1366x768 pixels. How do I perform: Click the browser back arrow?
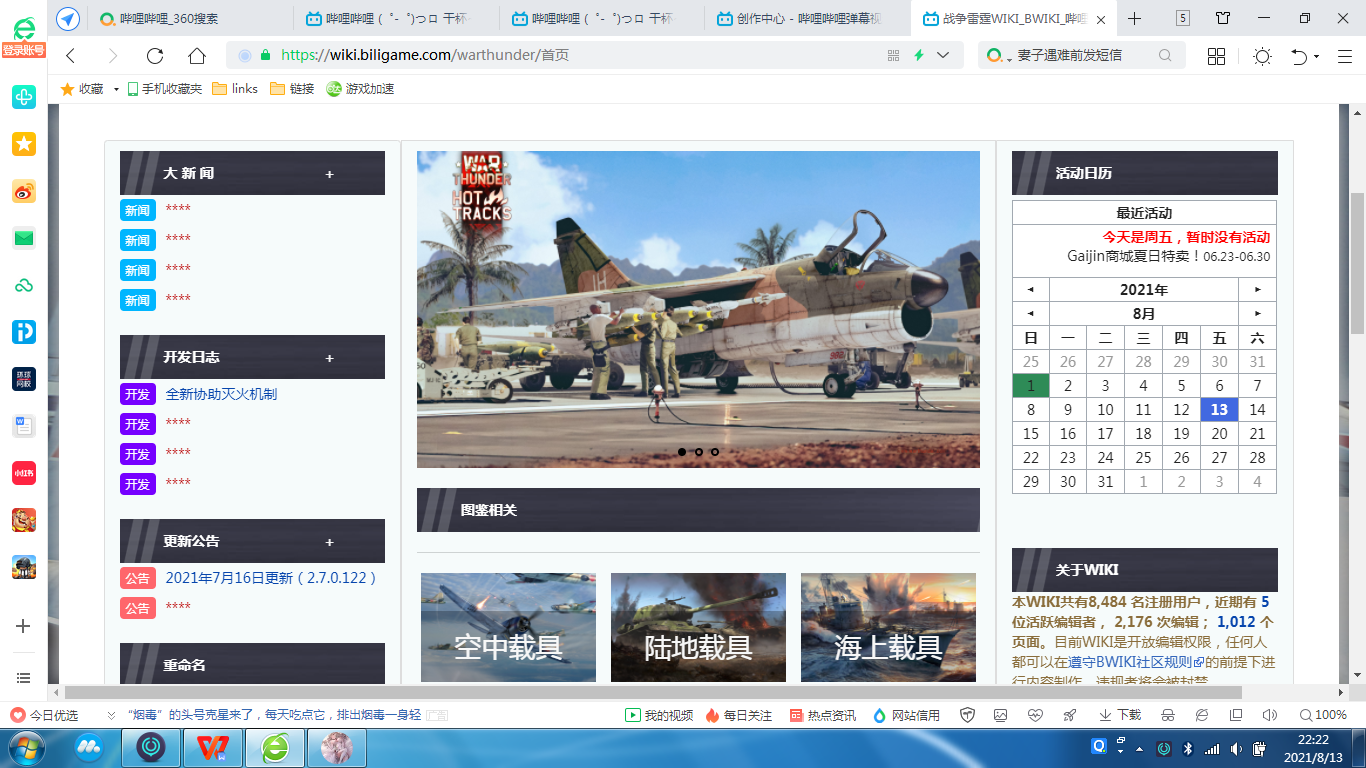tap(70, 56)
